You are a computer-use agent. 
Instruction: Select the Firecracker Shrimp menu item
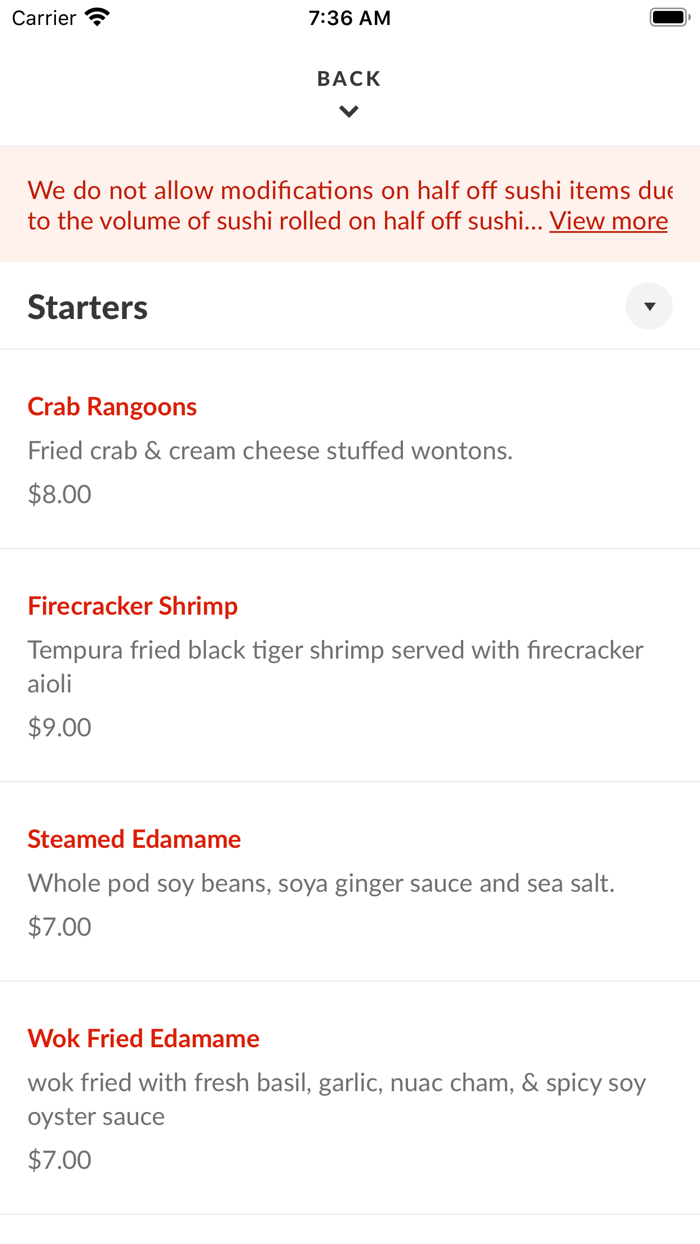[133, 606]
